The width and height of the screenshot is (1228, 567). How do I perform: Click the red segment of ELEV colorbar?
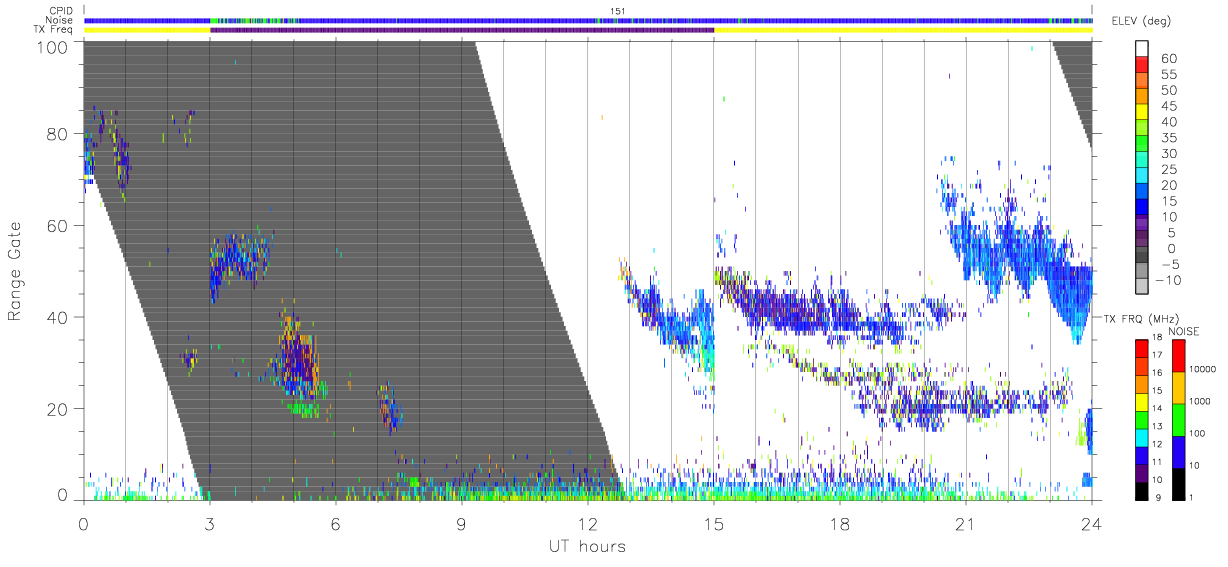click(x=1143, y=65)
